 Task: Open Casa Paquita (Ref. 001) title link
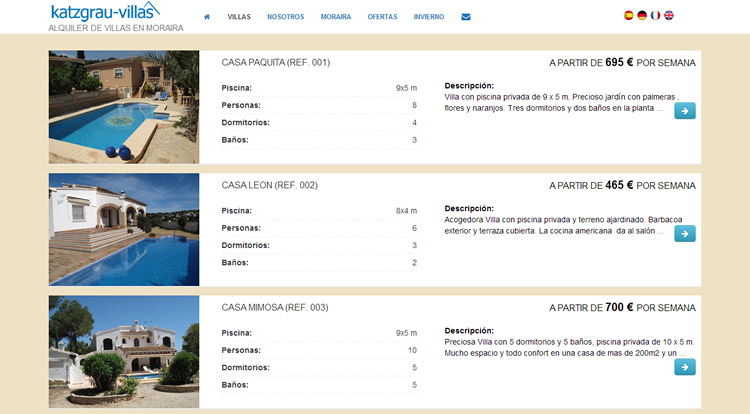(x=276, y=63)
